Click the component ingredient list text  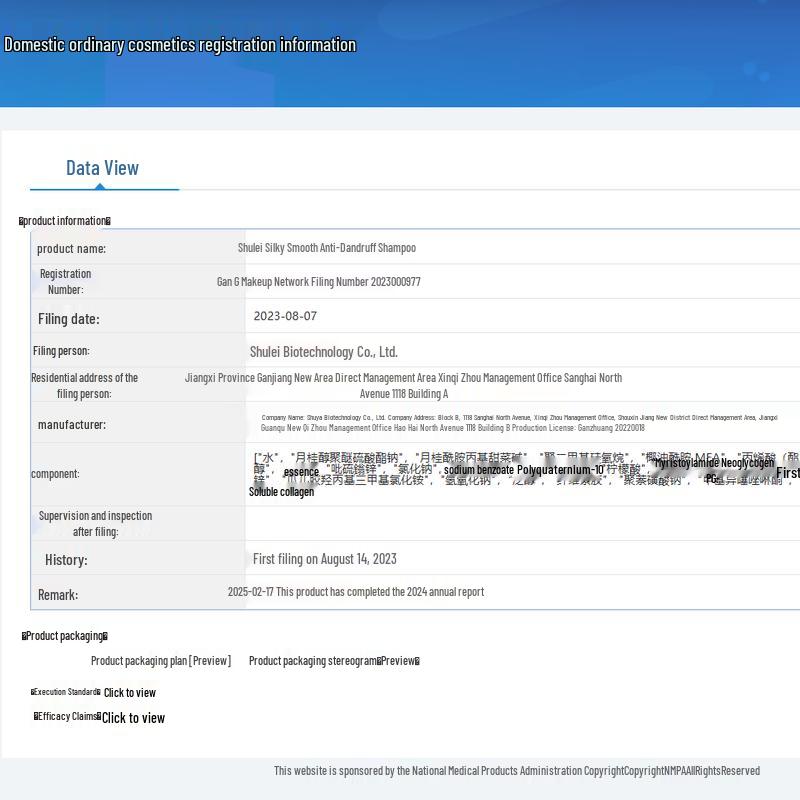(x=520, y=472)
